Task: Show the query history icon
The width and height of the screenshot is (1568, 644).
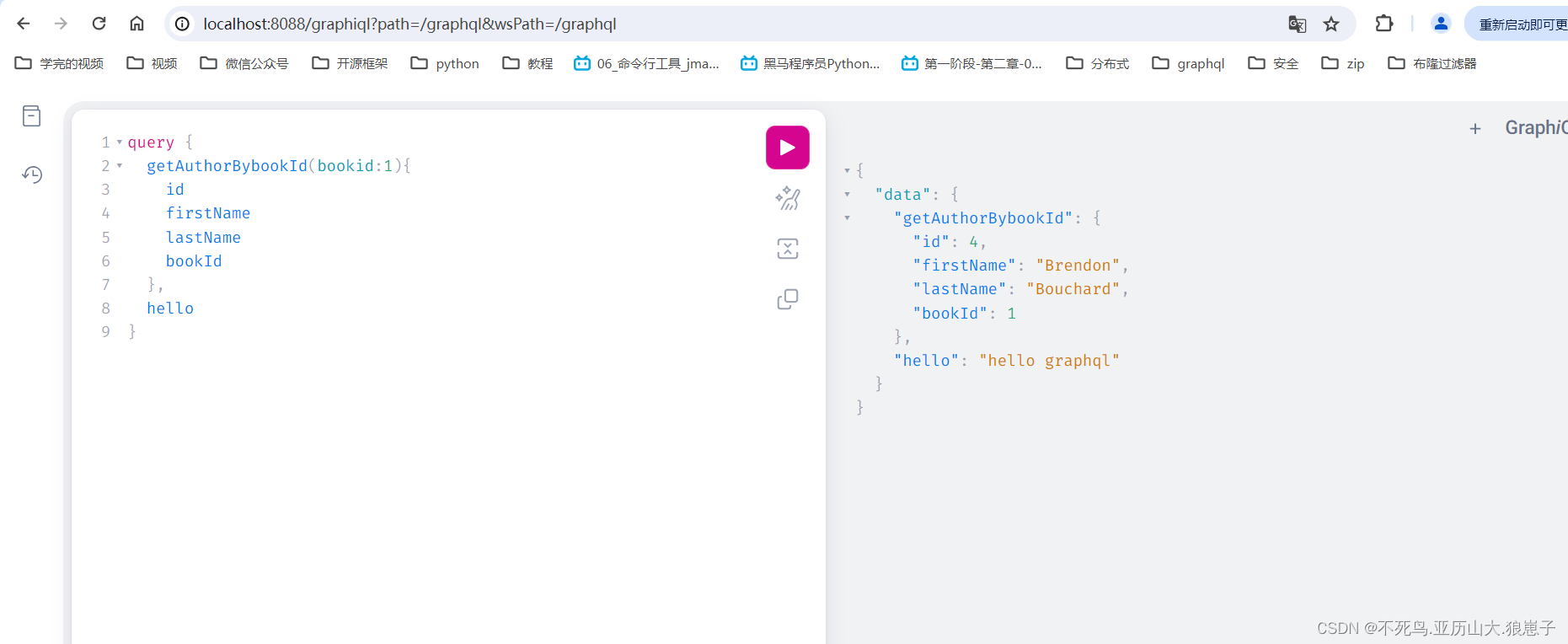Action: pos(32,174)
